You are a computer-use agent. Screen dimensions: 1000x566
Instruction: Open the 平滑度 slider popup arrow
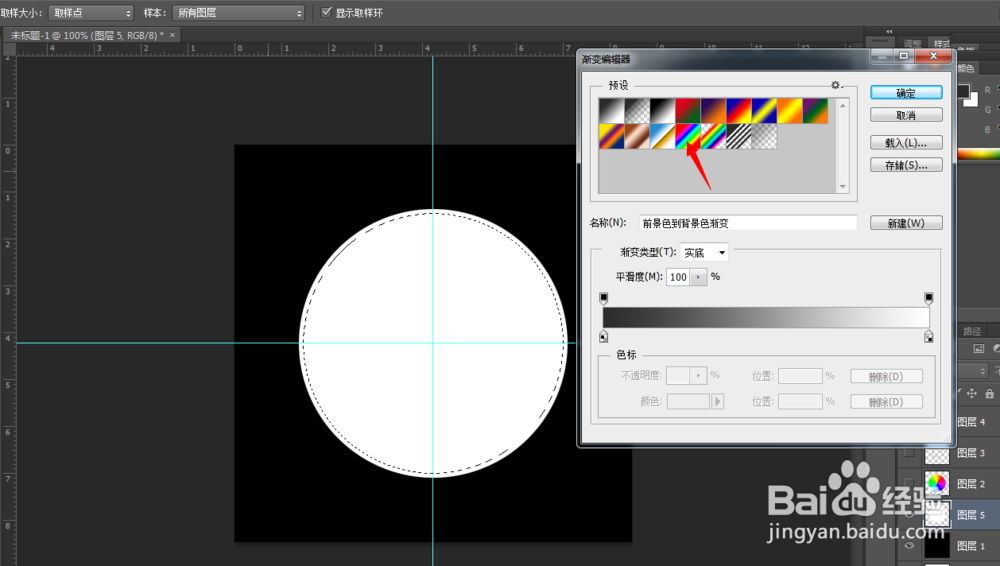point(699,277)
